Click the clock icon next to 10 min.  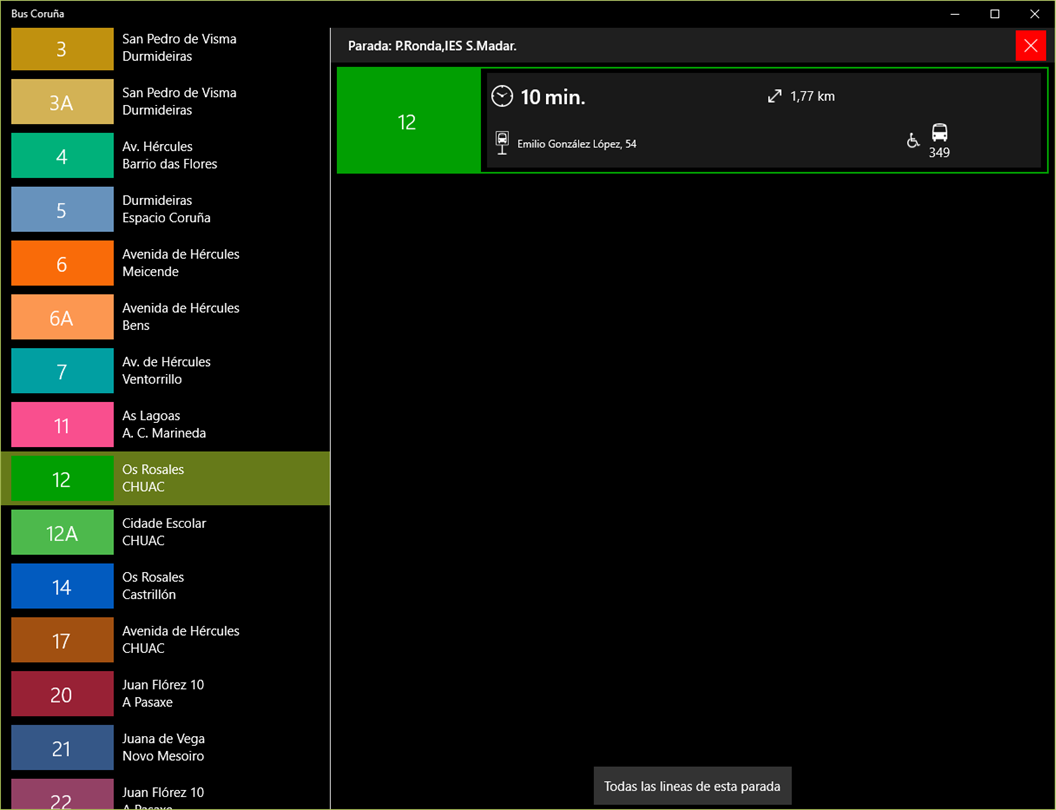coord(502,96)
